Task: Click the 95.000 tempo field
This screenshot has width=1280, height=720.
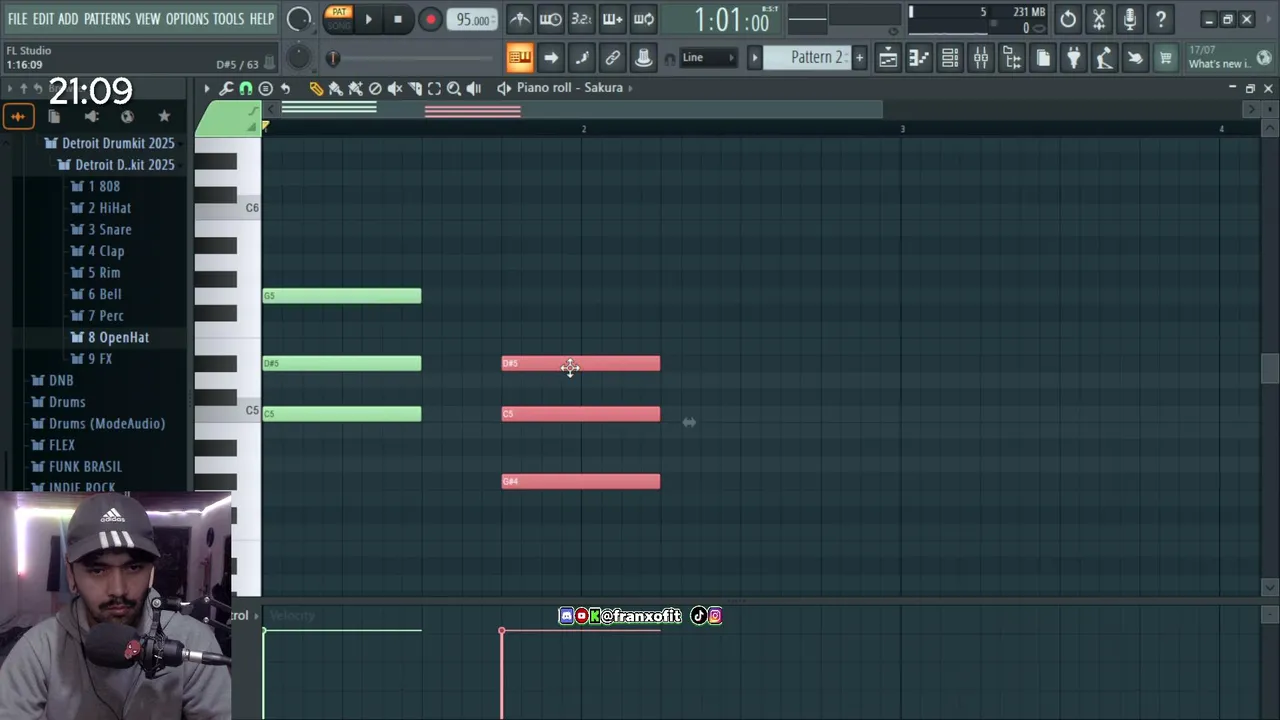Action: tap(473, 20)
